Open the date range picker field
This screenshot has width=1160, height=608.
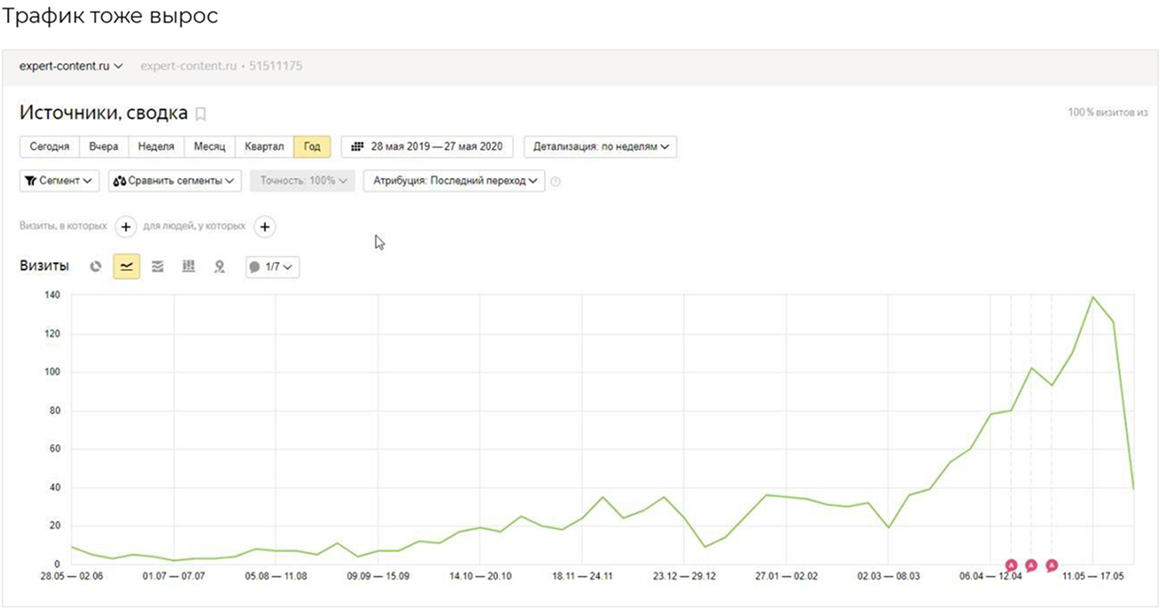click(x=427, y=147)
